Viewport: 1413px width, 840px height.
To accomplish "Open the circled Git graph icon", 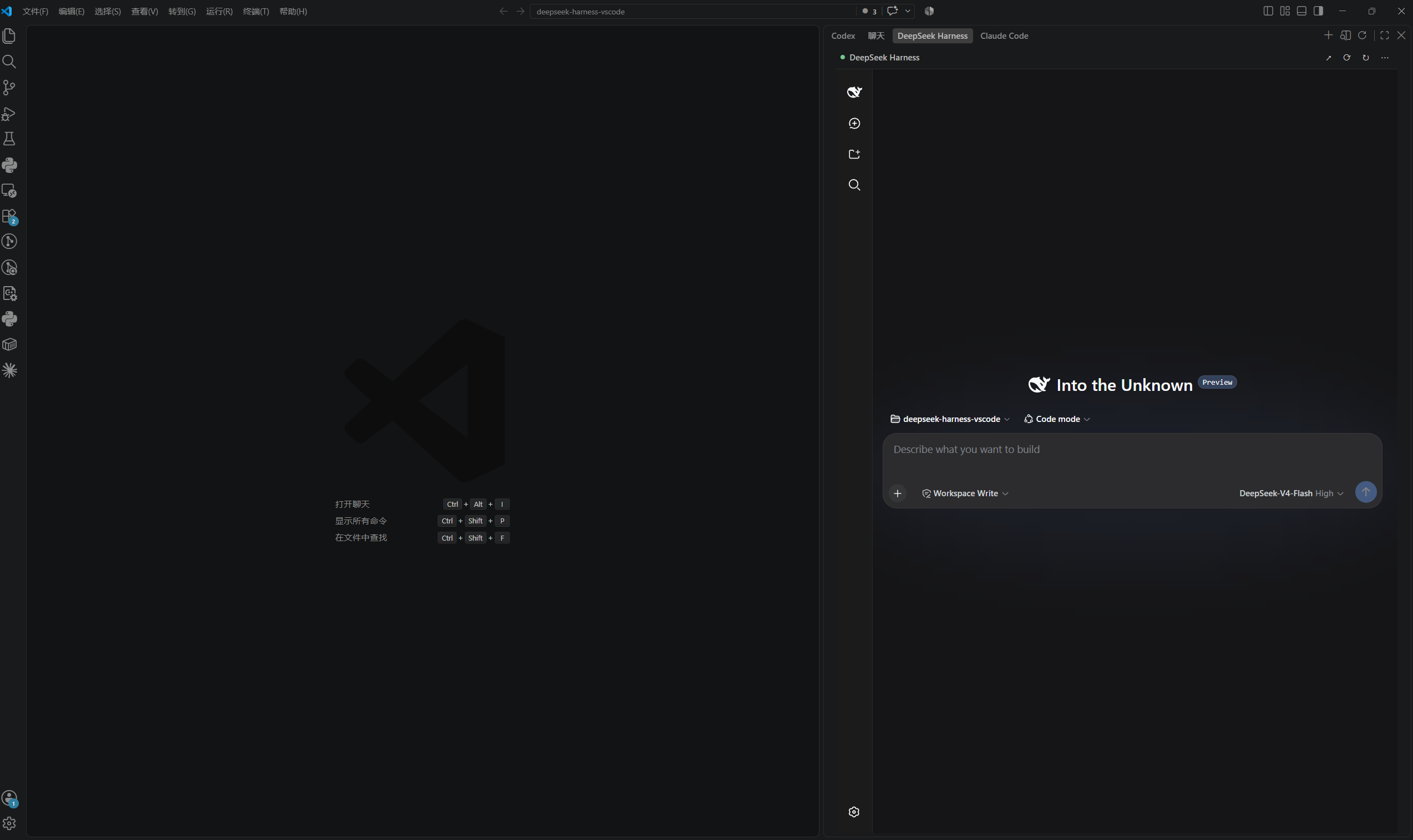I will coord(9,242).
